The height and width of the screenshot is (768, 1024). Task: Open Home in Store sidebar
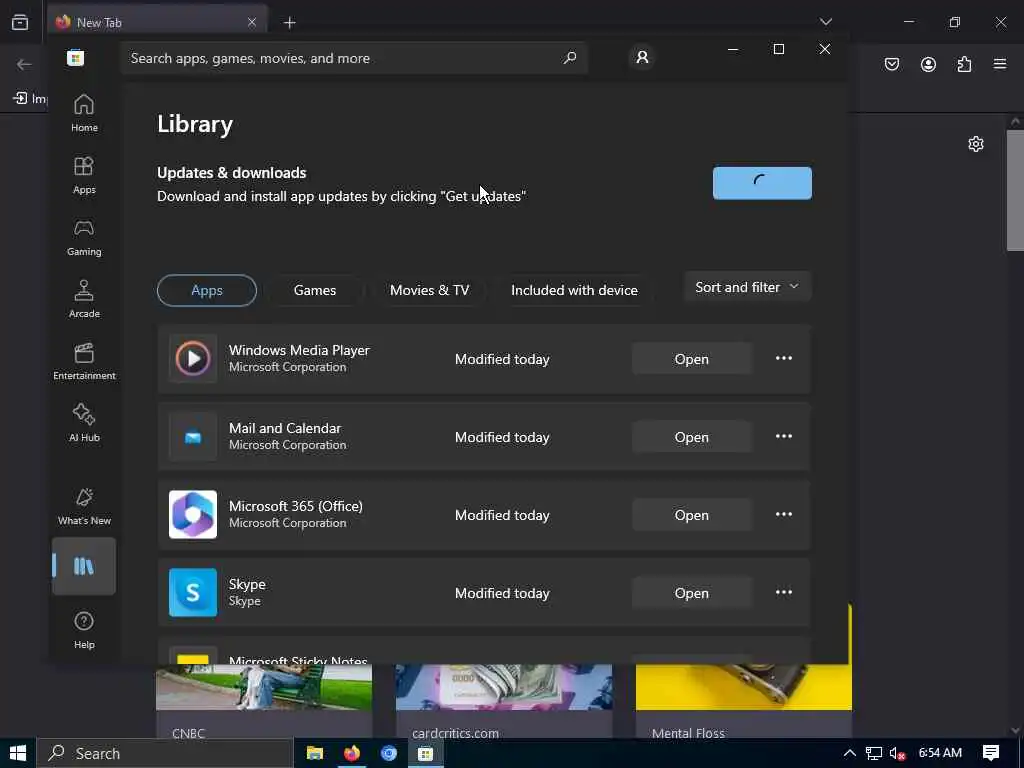point(84,114)
